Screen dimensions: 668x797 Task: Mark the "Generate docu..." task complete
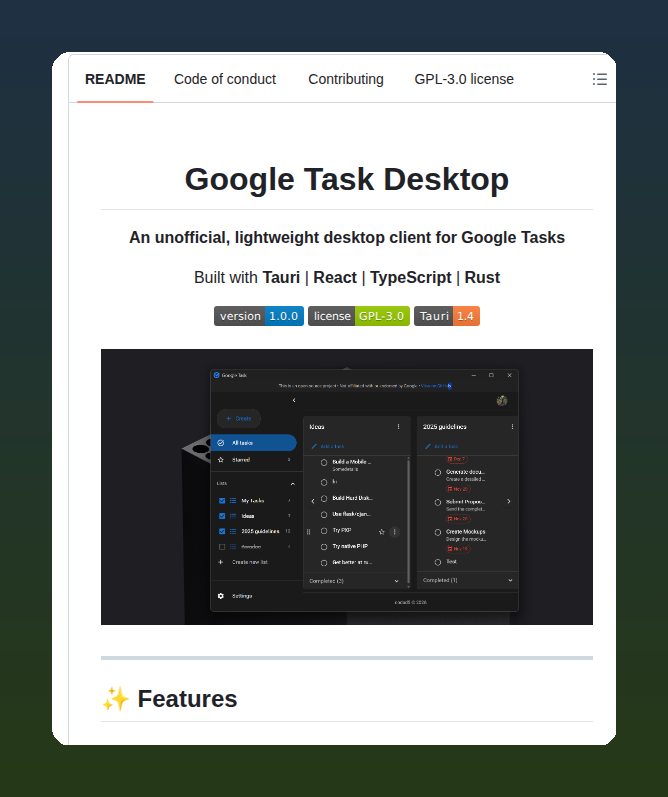click(x=438, y=473)
